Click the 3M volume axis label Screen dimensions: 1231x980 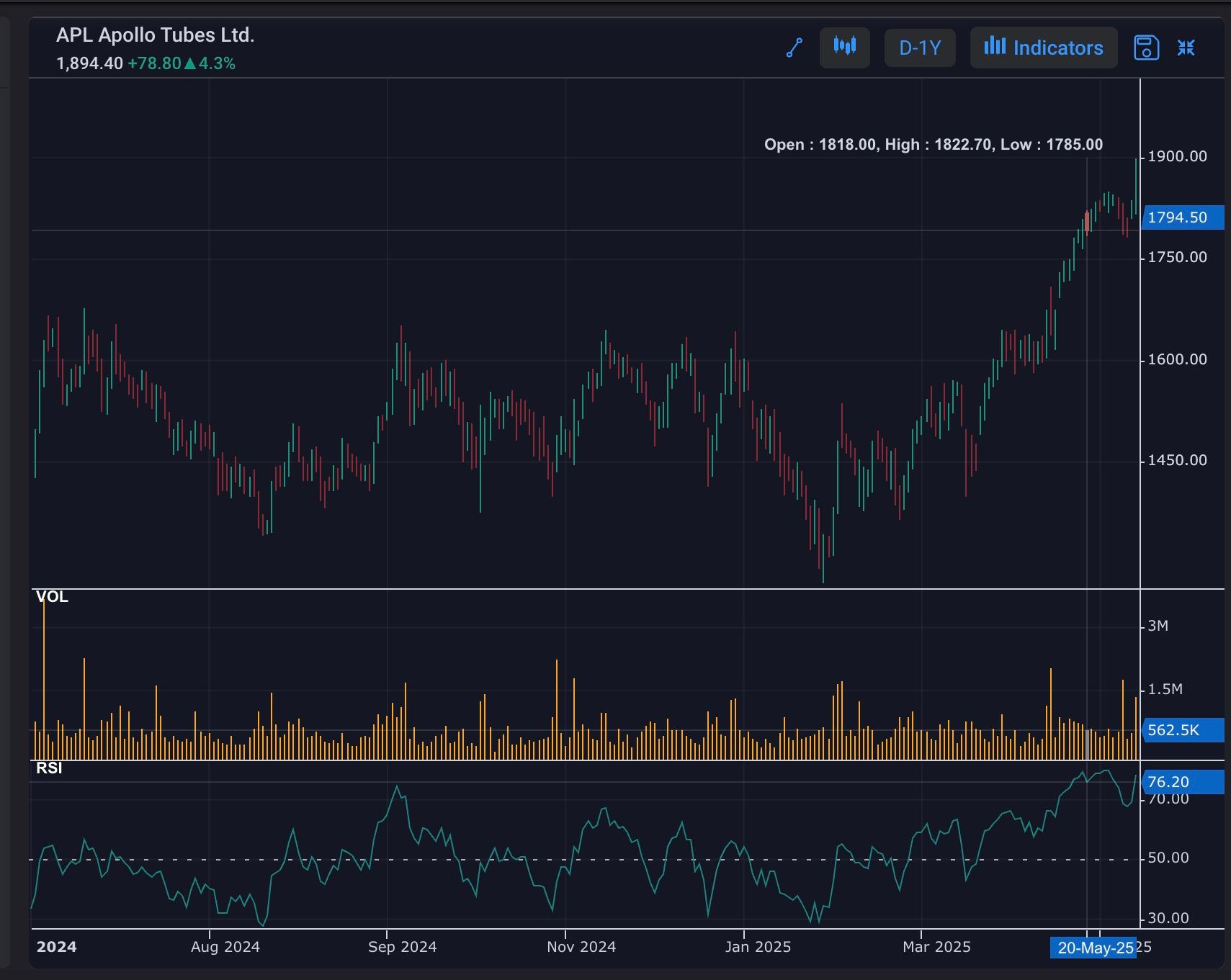(1158, 626)
